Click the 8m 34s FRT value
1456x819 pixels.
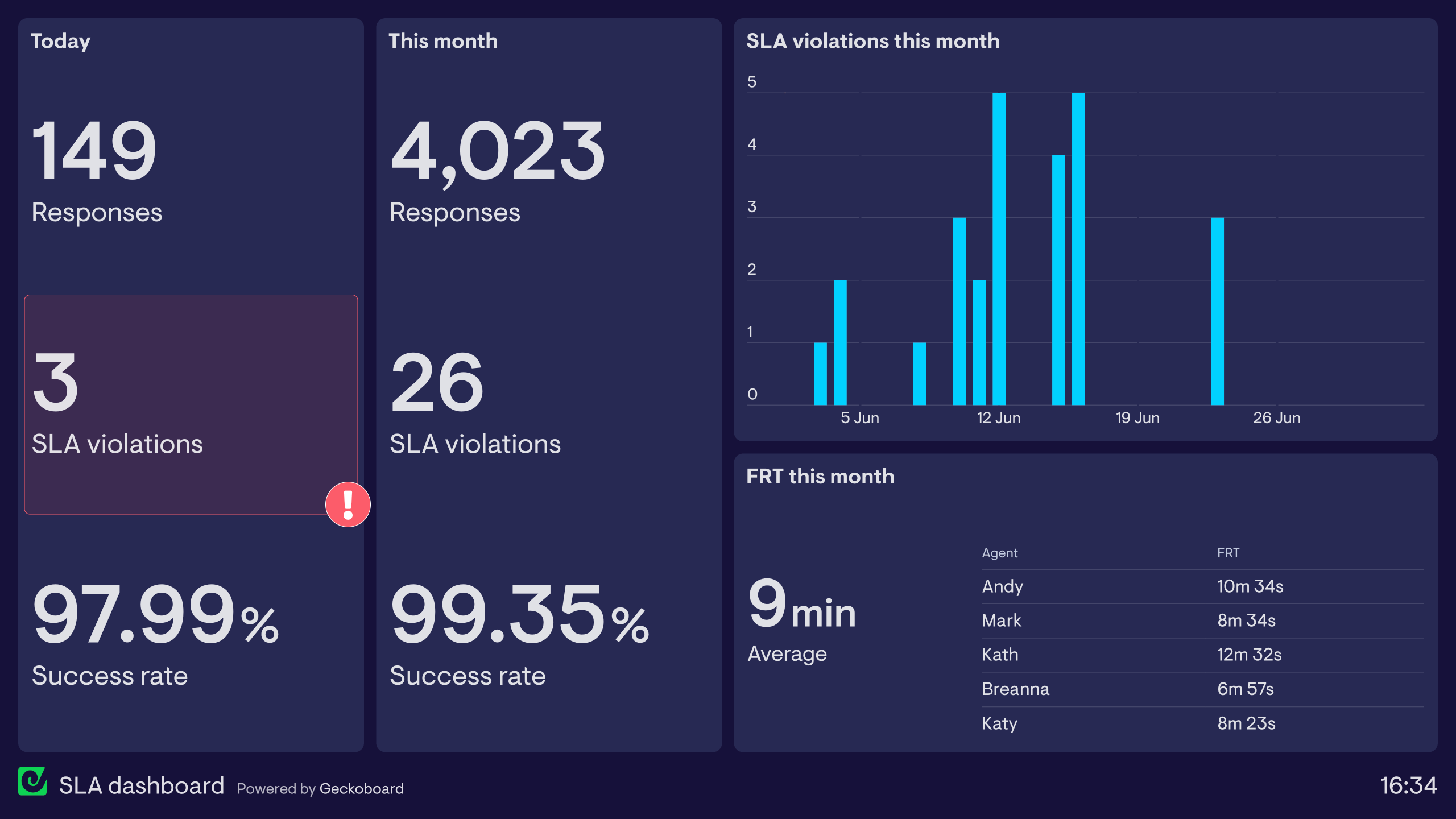1246,621
